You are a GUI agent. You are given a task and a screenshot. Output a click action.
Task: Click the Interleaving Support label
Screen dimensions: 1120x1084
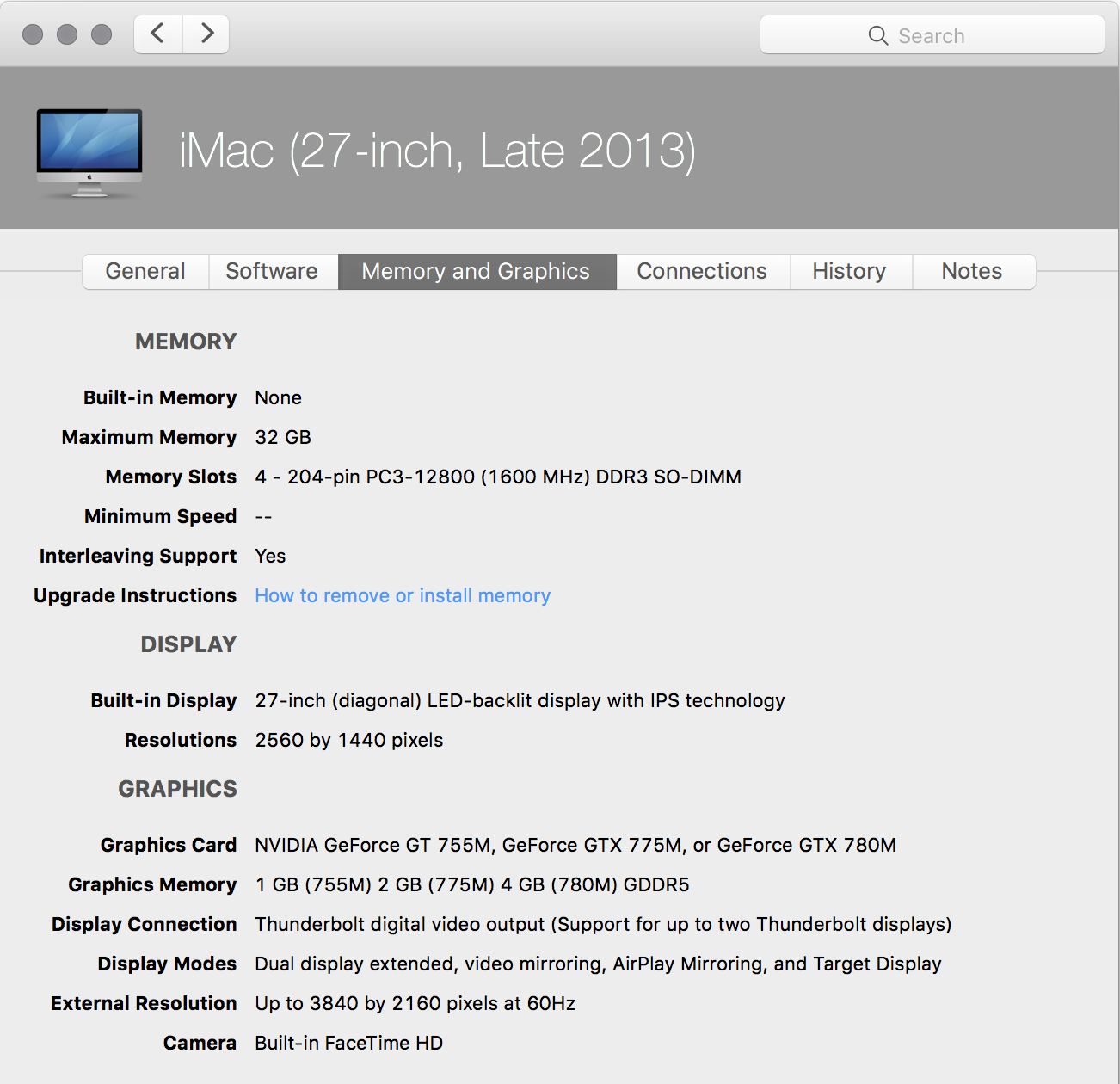pyautogui.click(x=138, y=556)
